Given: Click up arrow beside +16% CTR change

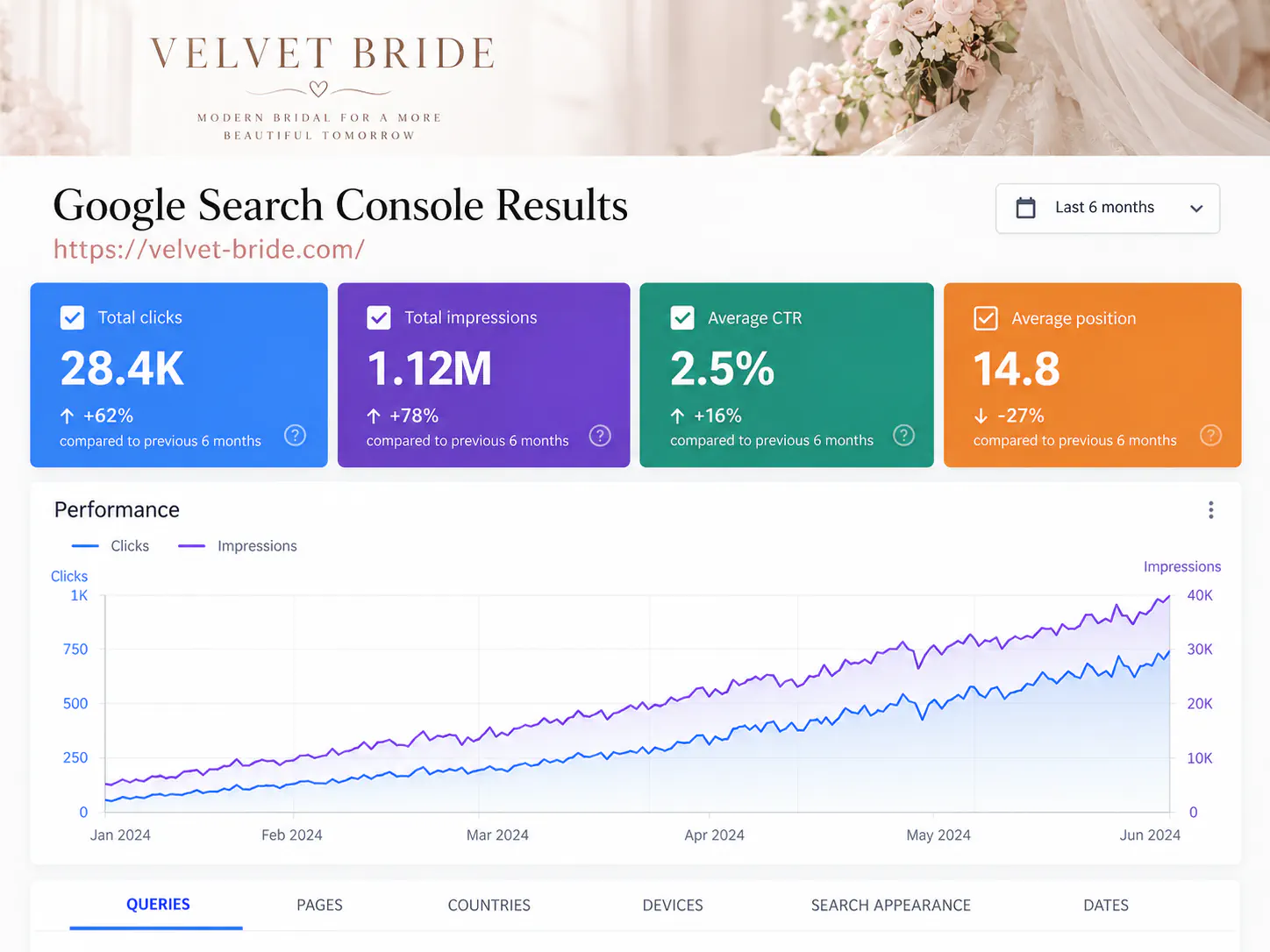Looking at the screenshot, I should tap(677, 416).
